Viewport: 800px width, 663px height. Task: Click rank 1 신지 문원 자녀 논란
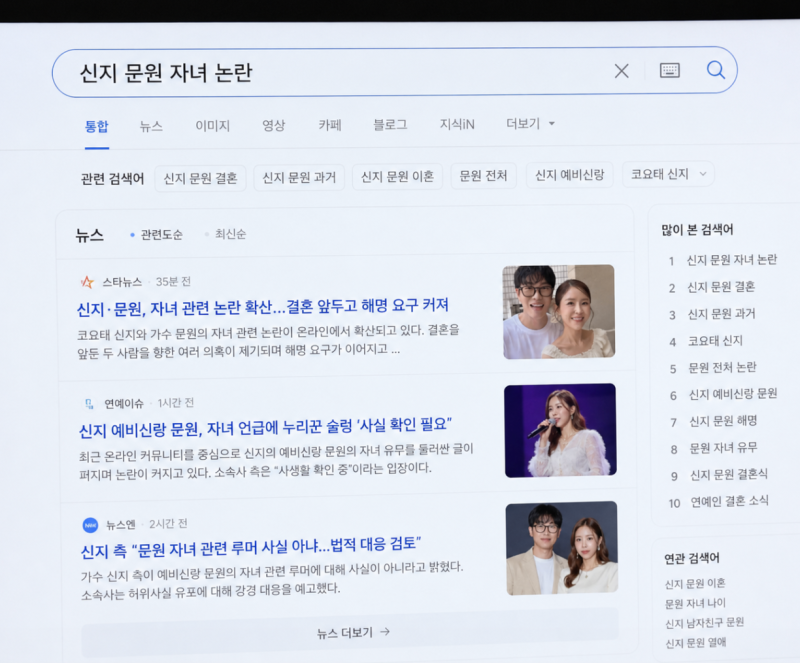point(732,260)
